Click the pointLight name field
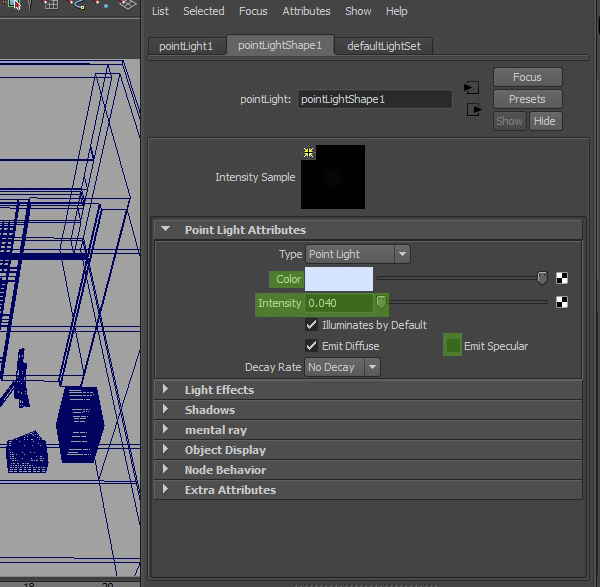Viewport: 600px width, 587px height. click(375, 99)
